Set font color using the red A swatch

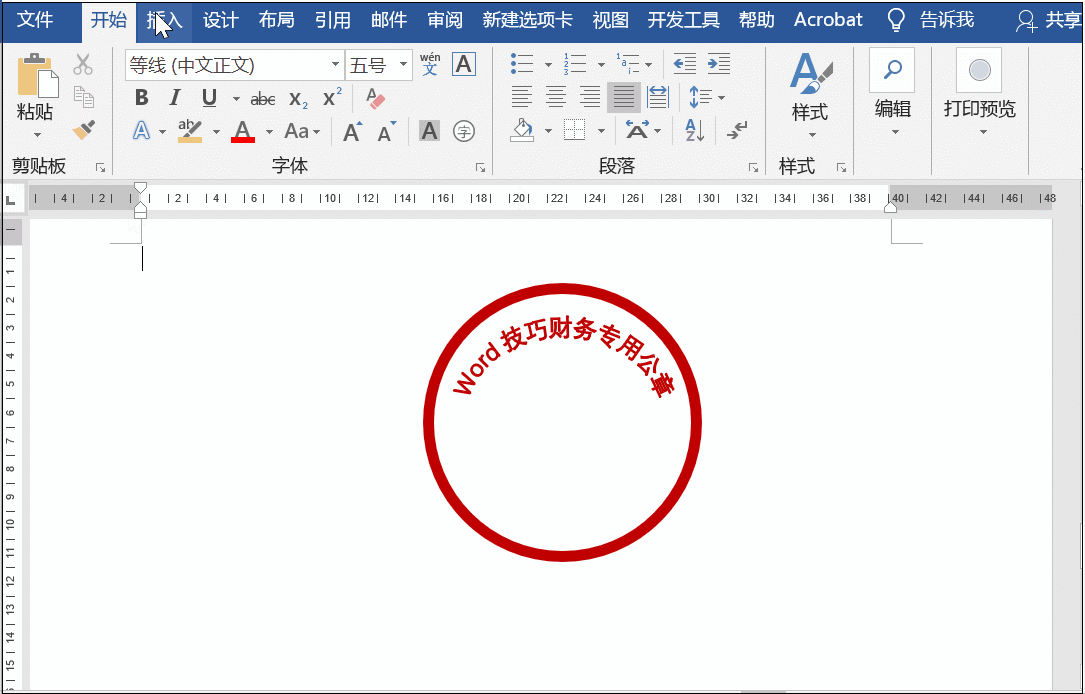(x=243, y=131)
